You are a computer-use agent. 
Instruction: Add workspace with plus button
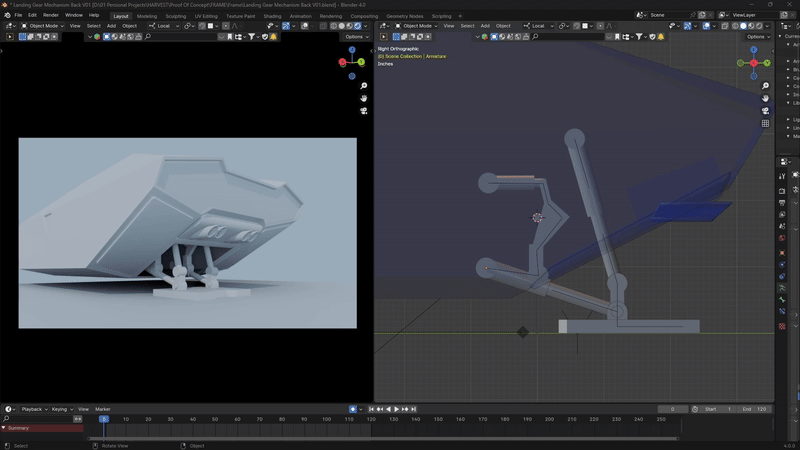coord(460,16)
